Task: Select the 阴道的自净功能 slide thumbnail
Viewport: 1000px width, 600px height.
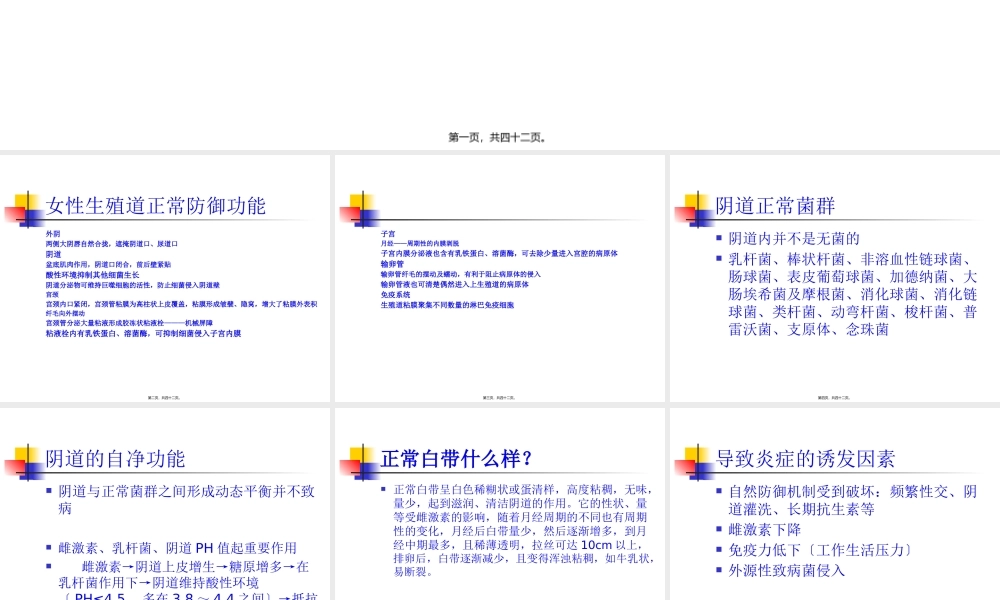Action: (165, 500)
